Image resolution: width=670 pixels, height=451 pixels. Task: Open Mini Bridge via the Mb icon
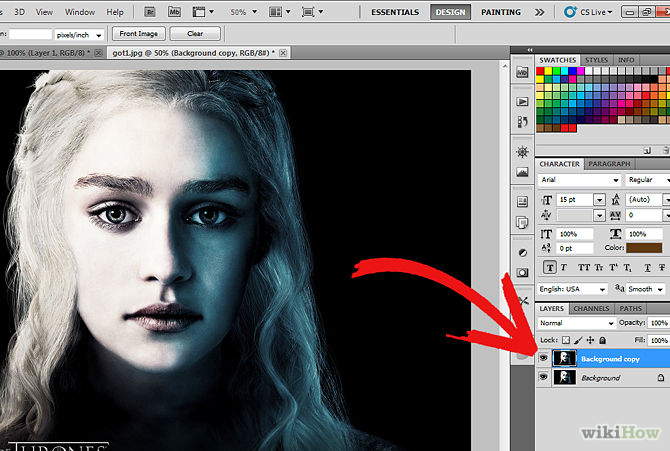click(175, 12)
